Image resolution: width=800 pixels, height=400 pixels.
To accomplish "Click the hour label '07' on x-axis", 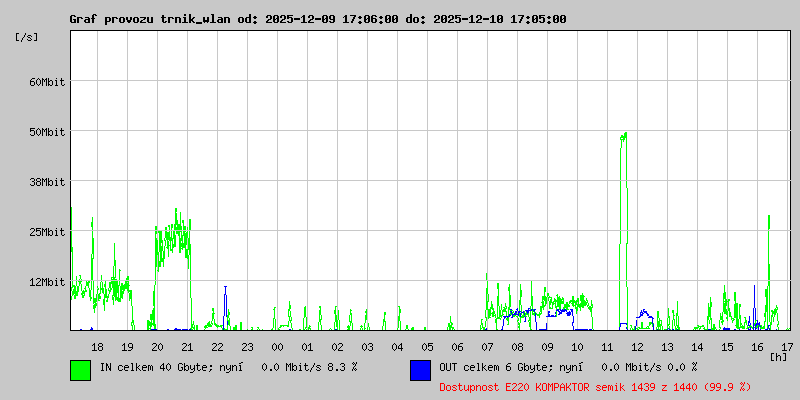I will [487, 347].
